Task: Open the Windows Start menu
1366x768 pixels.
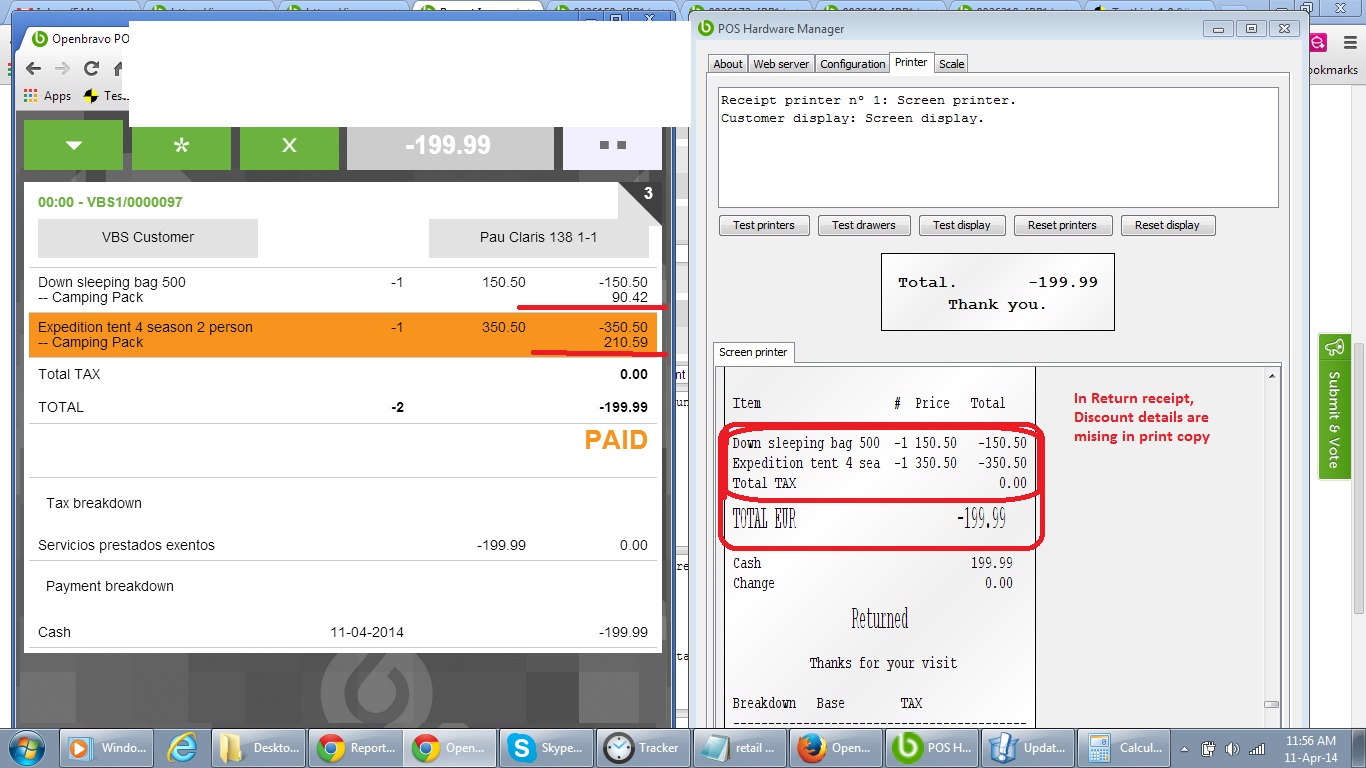Action: [x=28, y=747]
